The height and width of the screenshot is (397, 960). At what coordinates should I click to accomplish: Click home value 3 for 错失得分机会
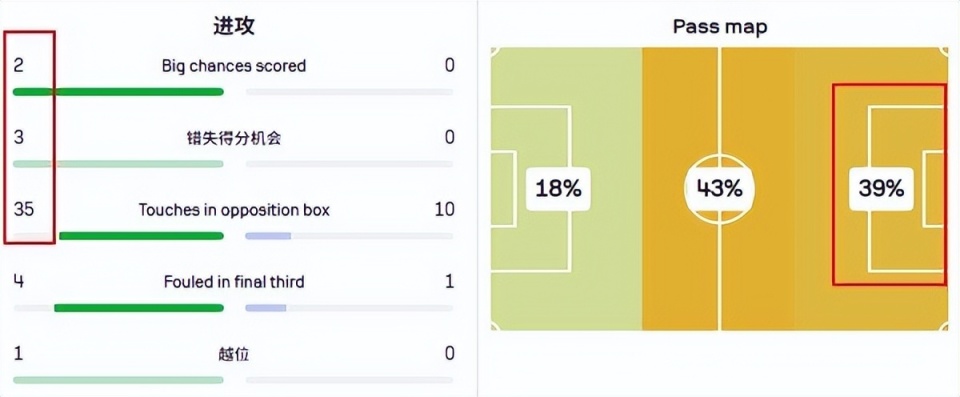coord(18,138)
